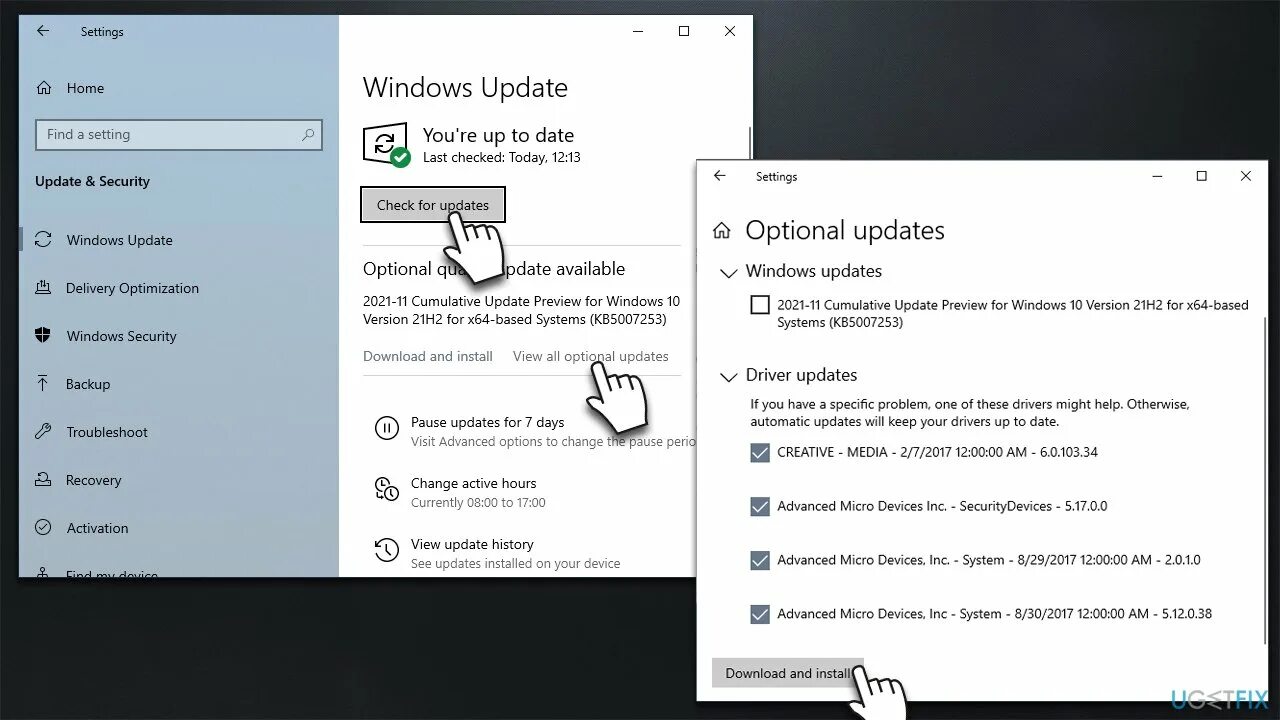
Task: Select Windows Update in the sidebar
Action: [119, 240]
